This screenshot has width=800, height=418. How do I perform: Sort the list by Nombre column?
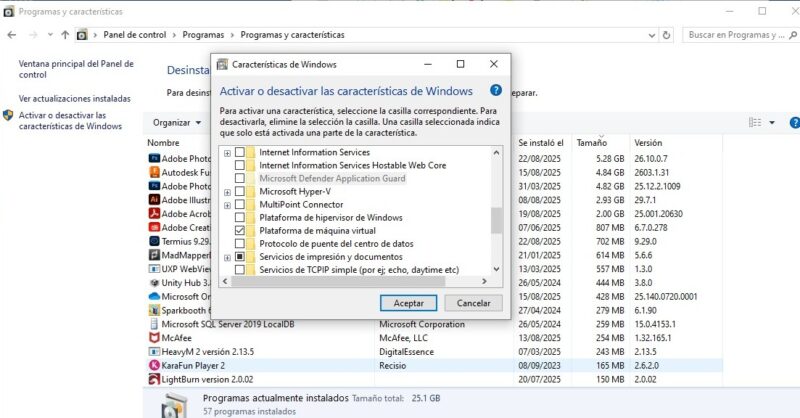(x=163, y=143)
